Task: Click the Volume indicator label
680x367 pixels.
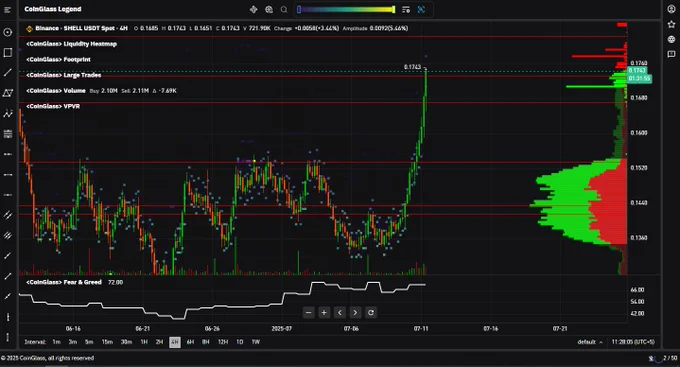Action: (56, 91)
